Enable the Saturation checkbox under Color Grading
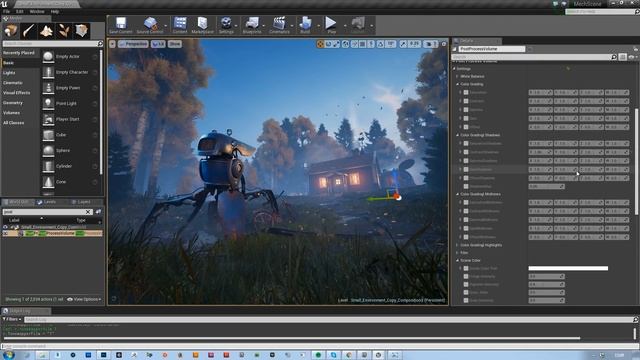This screenshot has width=640, height=360. coord(466,93)
